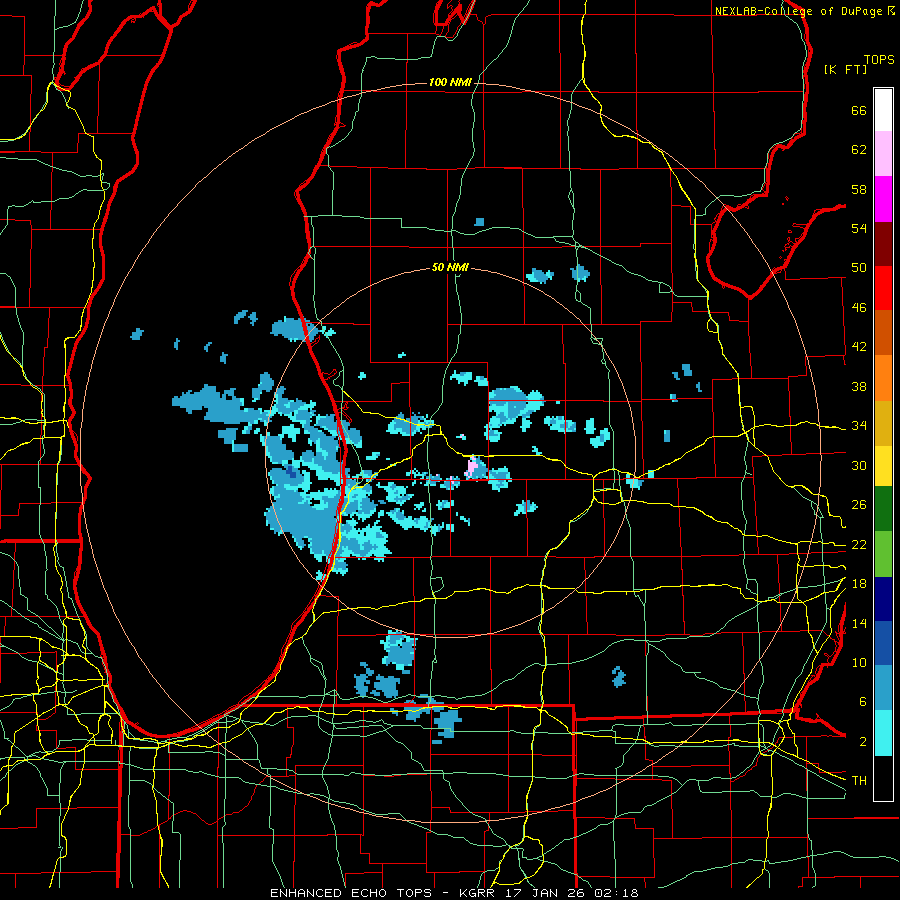Click the legend value '26'
This screenshot has width=900, height=900.
[859, 505]
